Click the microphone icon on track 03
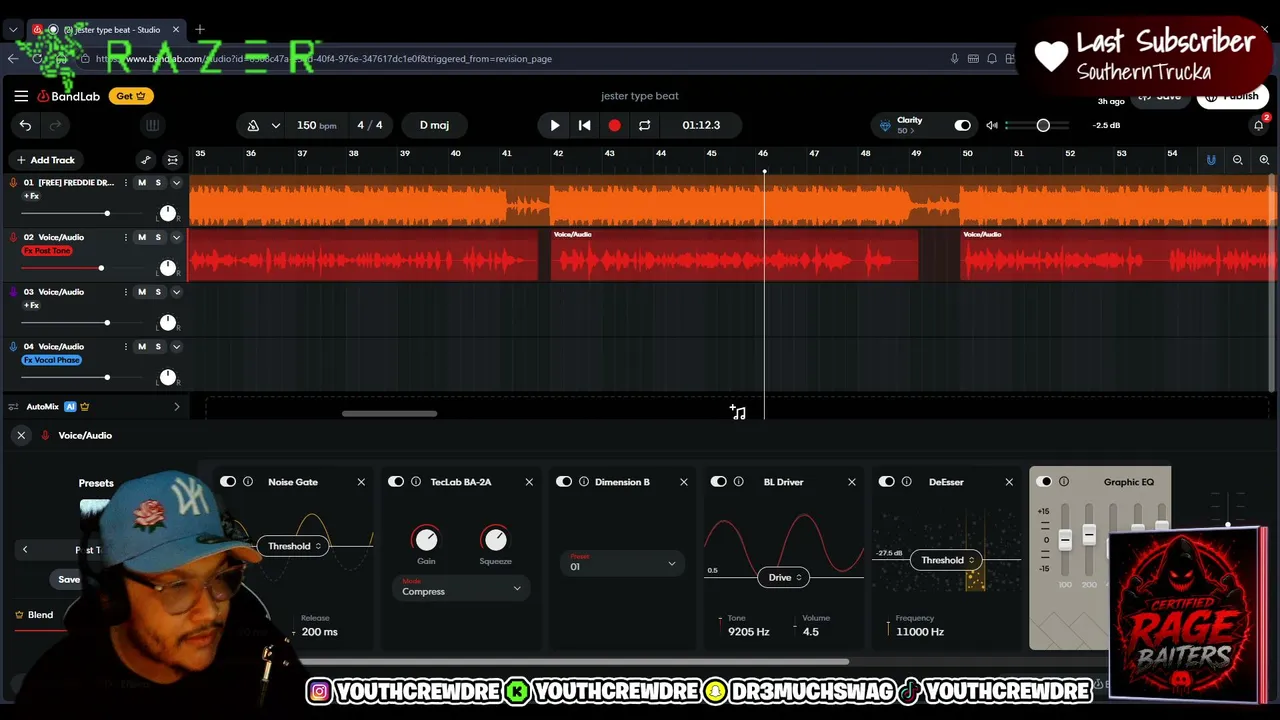Viewport: 1280px width, 720px height. click(x=13, y=292)
